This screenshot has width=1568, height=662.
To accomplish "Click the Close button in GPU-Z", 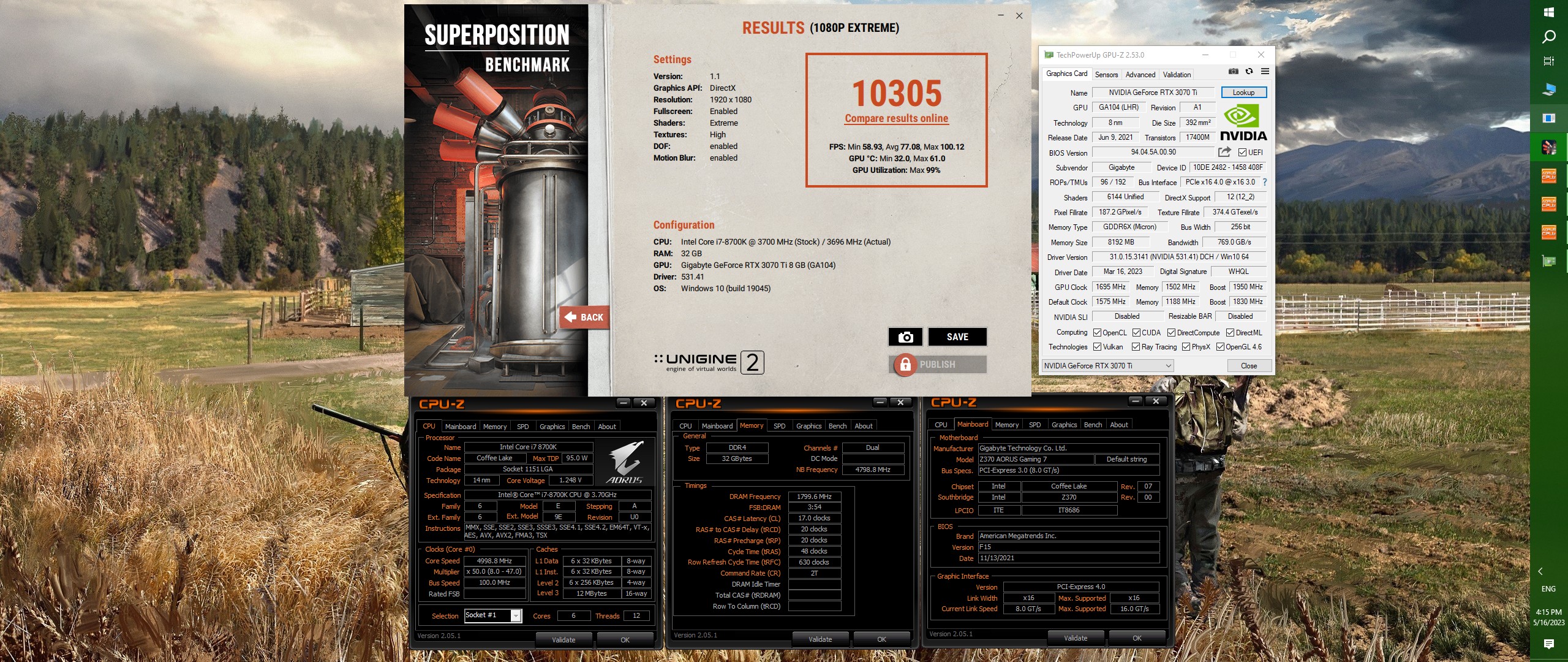I will point(1248,366).
